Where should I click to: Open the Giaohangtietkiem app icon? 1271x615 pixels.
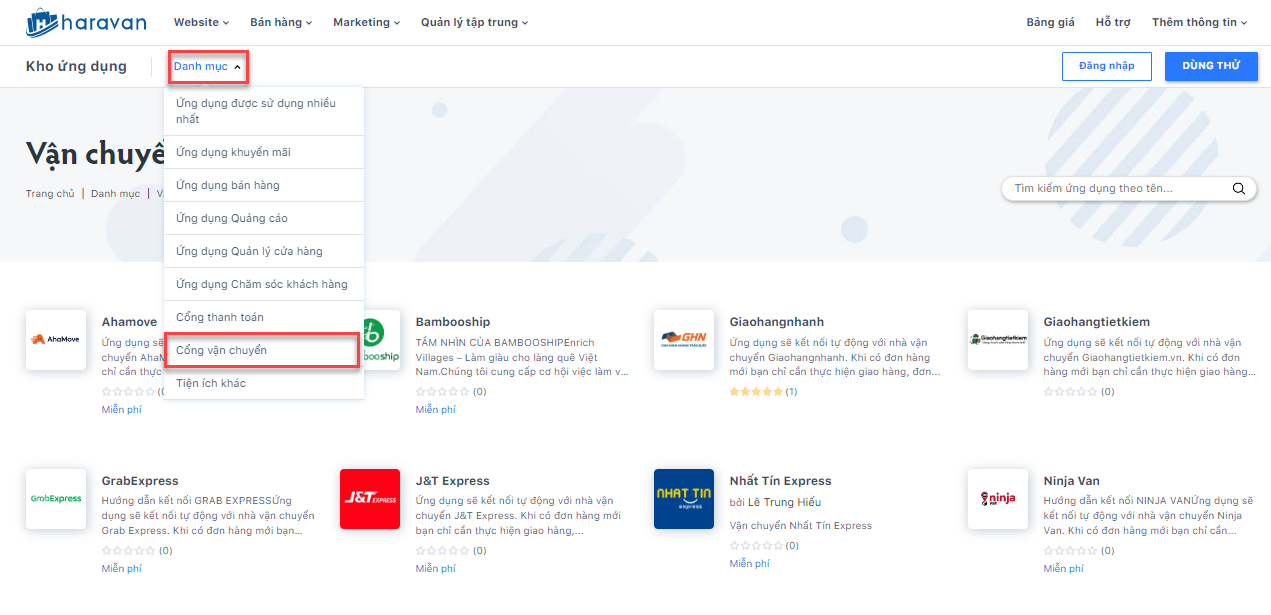pos(998,340)
